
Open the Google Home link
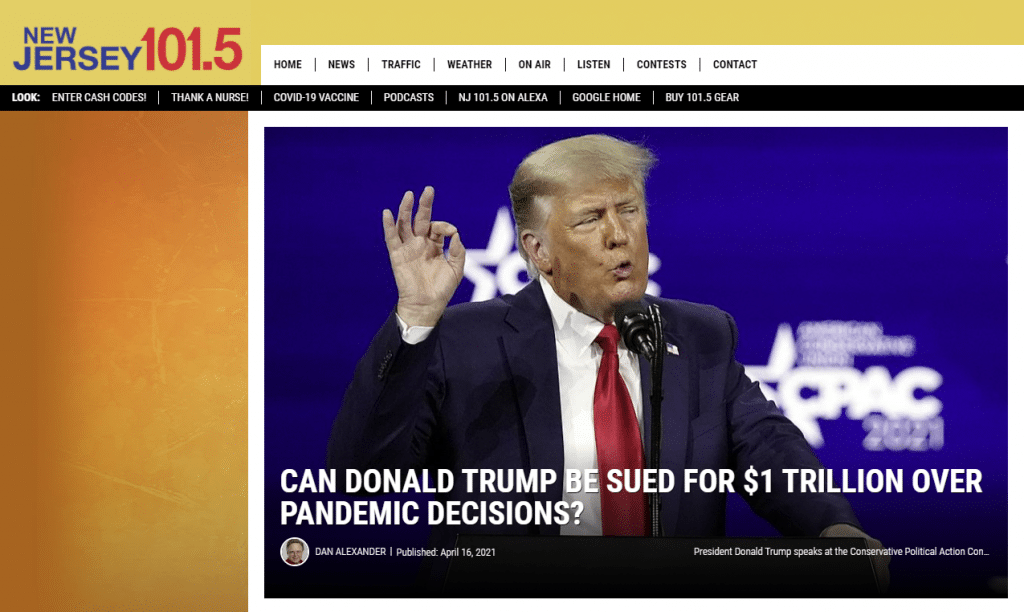click(606, 97)
